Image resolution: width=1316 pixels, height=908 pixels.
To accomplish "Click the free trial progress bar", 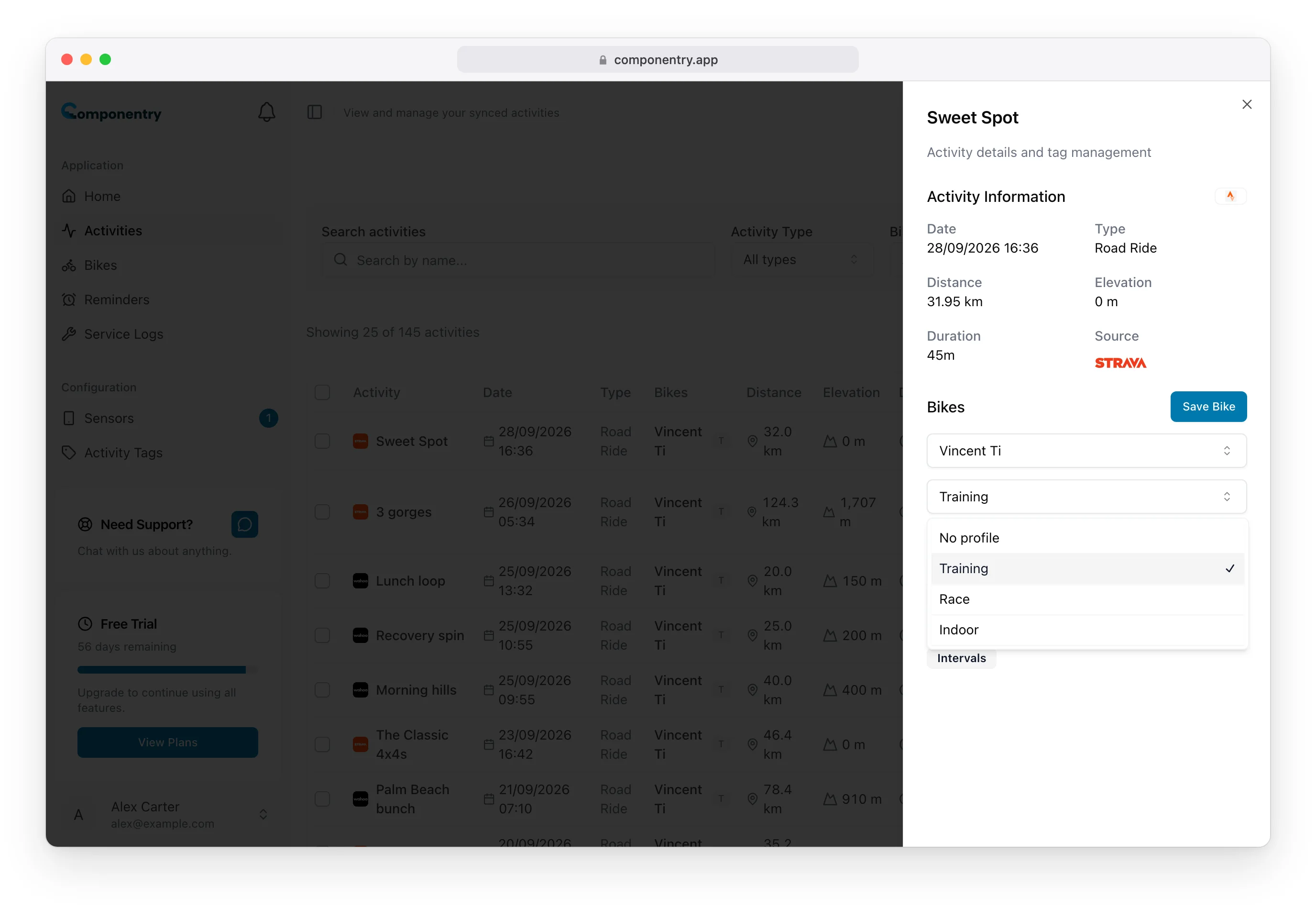I will click(x=167, y=670).
